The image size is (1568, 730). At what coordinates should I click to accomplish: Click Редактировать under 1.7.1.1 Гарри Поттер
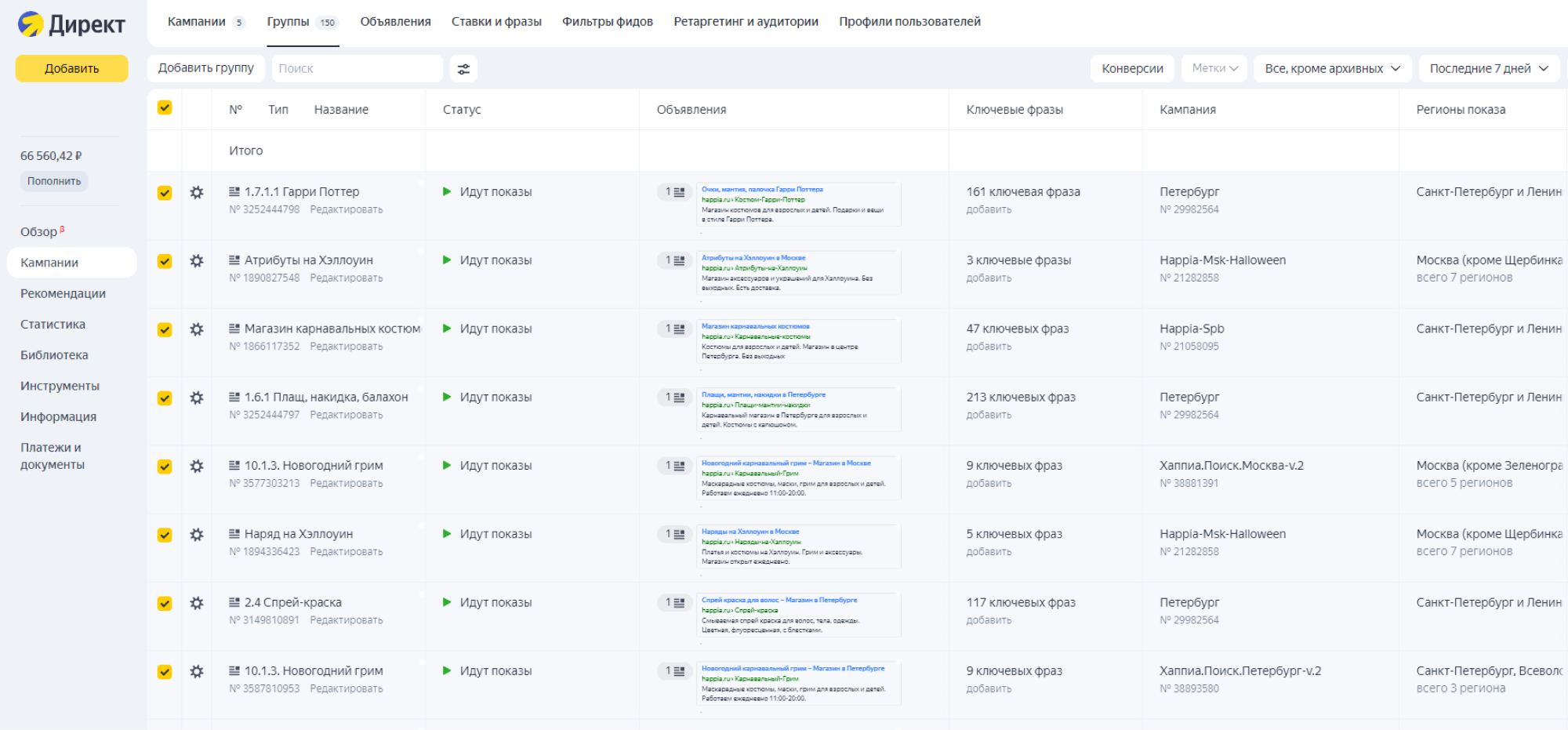click(347, 209)
